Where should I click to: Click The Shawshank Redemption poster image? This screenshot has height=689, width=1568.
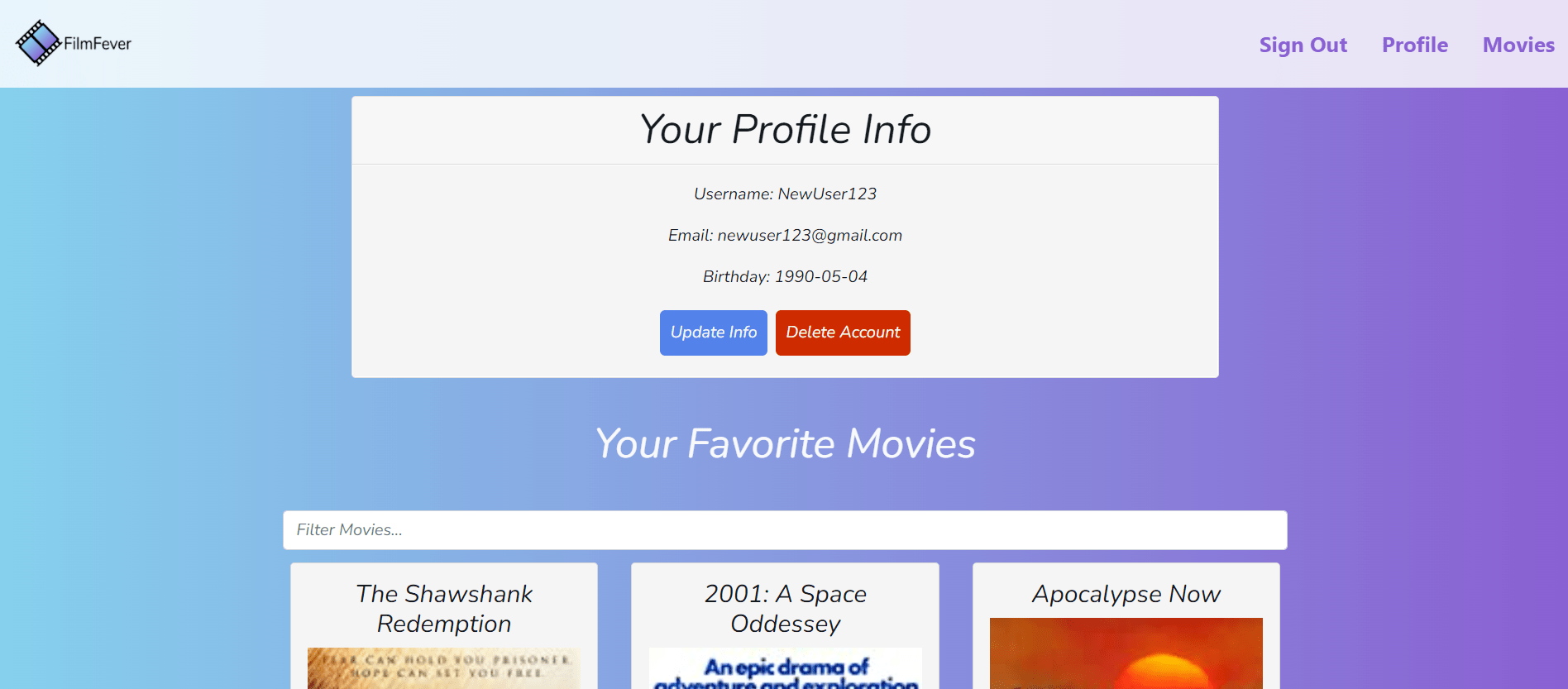[x=444, y=668]
